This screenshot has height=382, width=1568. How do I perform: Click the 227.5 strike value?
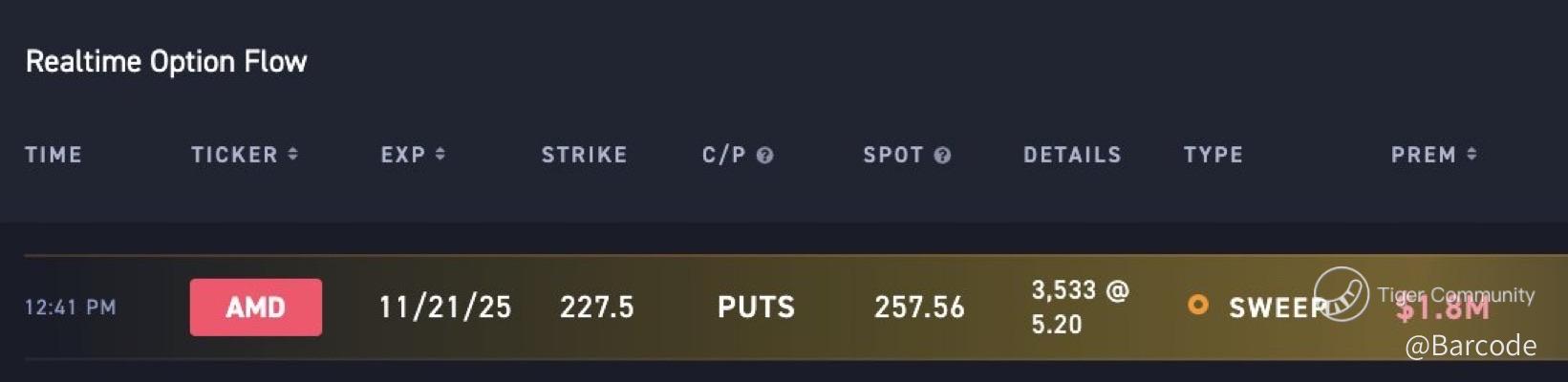[596, 308]
